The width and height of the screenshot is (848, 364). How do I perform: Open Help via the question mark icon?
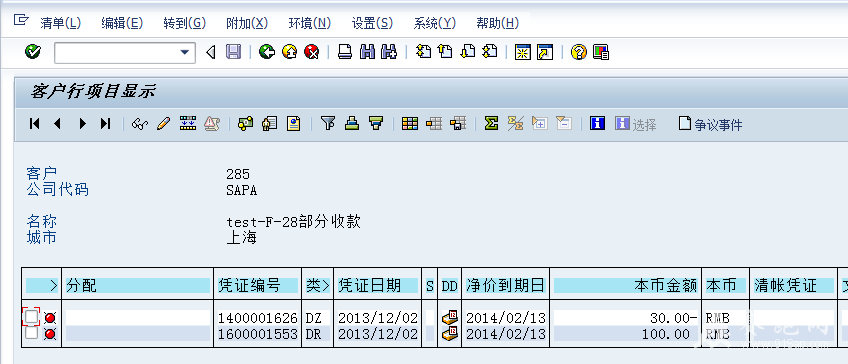pos(579,52)
